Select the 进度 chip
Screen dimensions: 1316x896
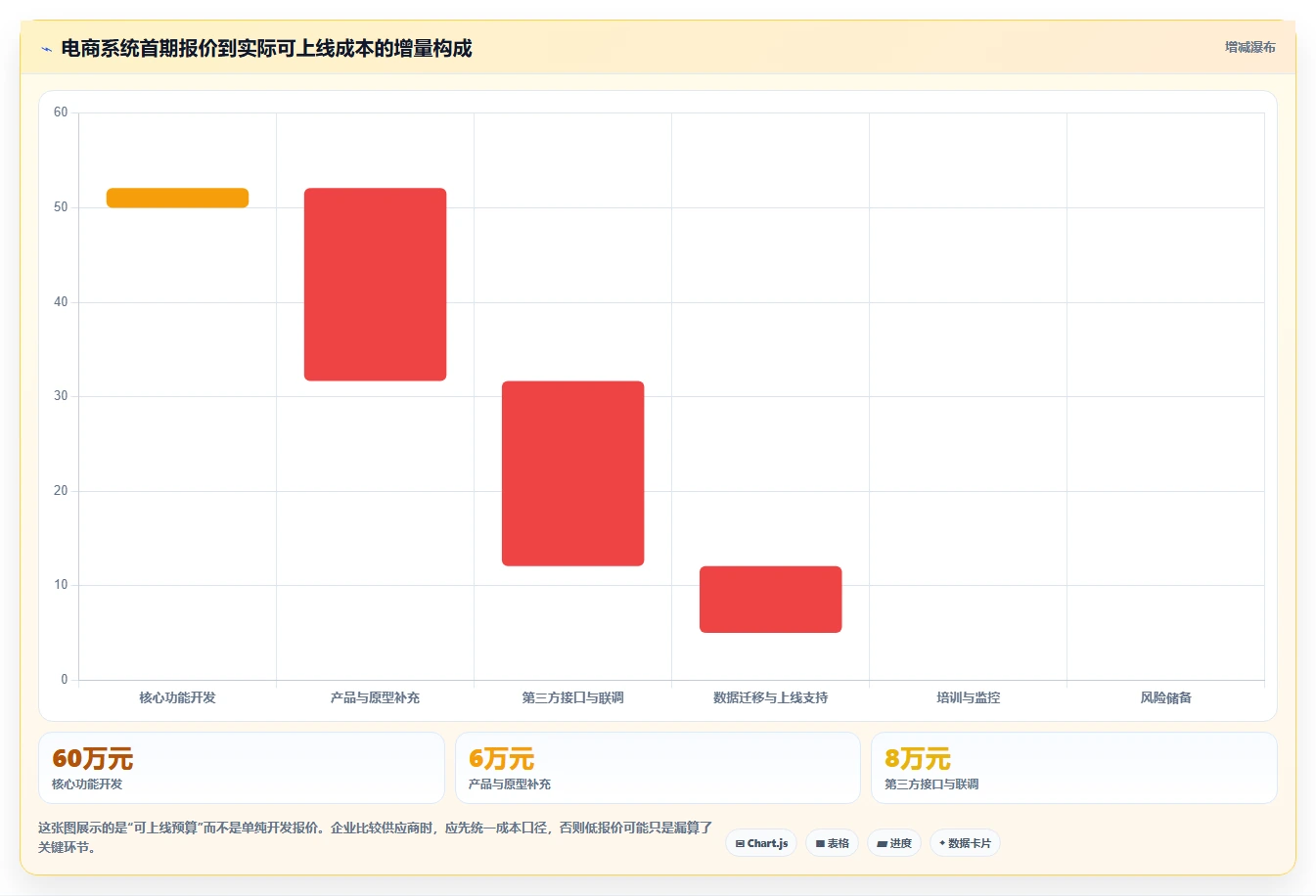(894, 843)
